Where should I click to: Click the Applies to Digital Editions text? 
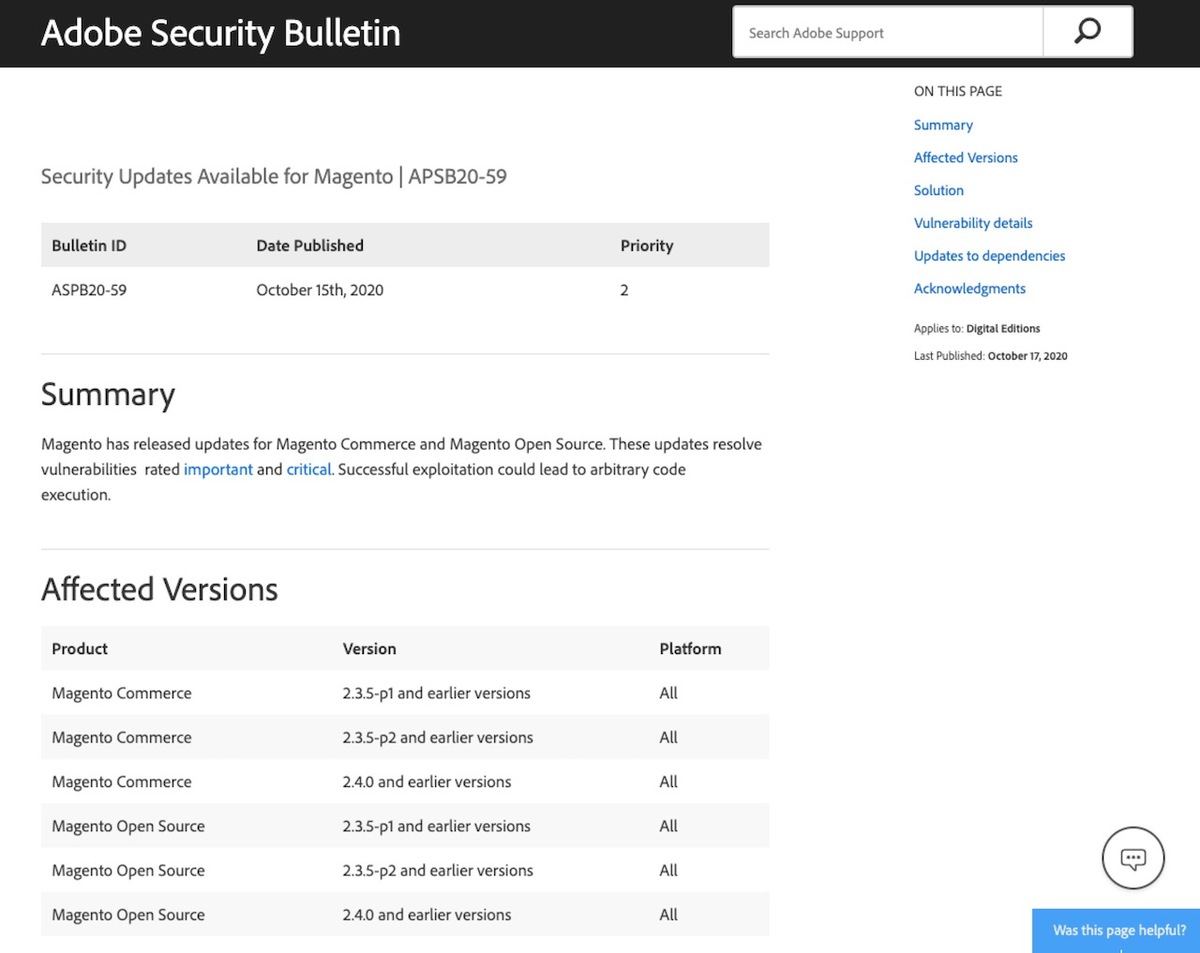click(977, 329)
